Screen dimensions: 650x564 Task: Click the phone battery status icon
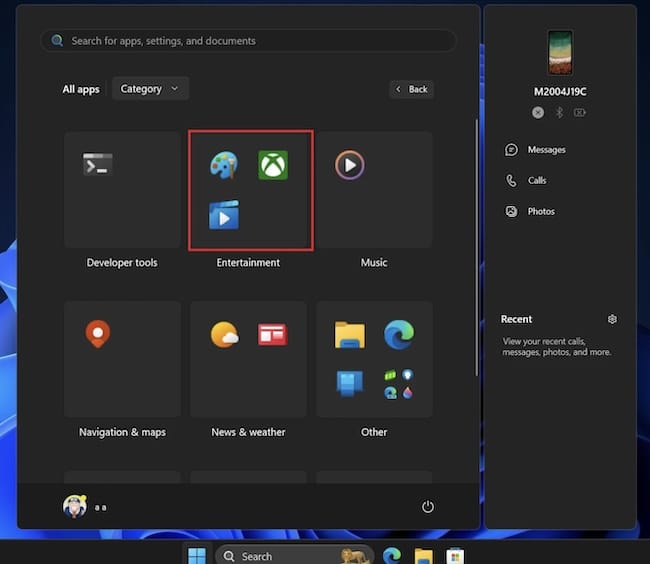pos(580,112)
